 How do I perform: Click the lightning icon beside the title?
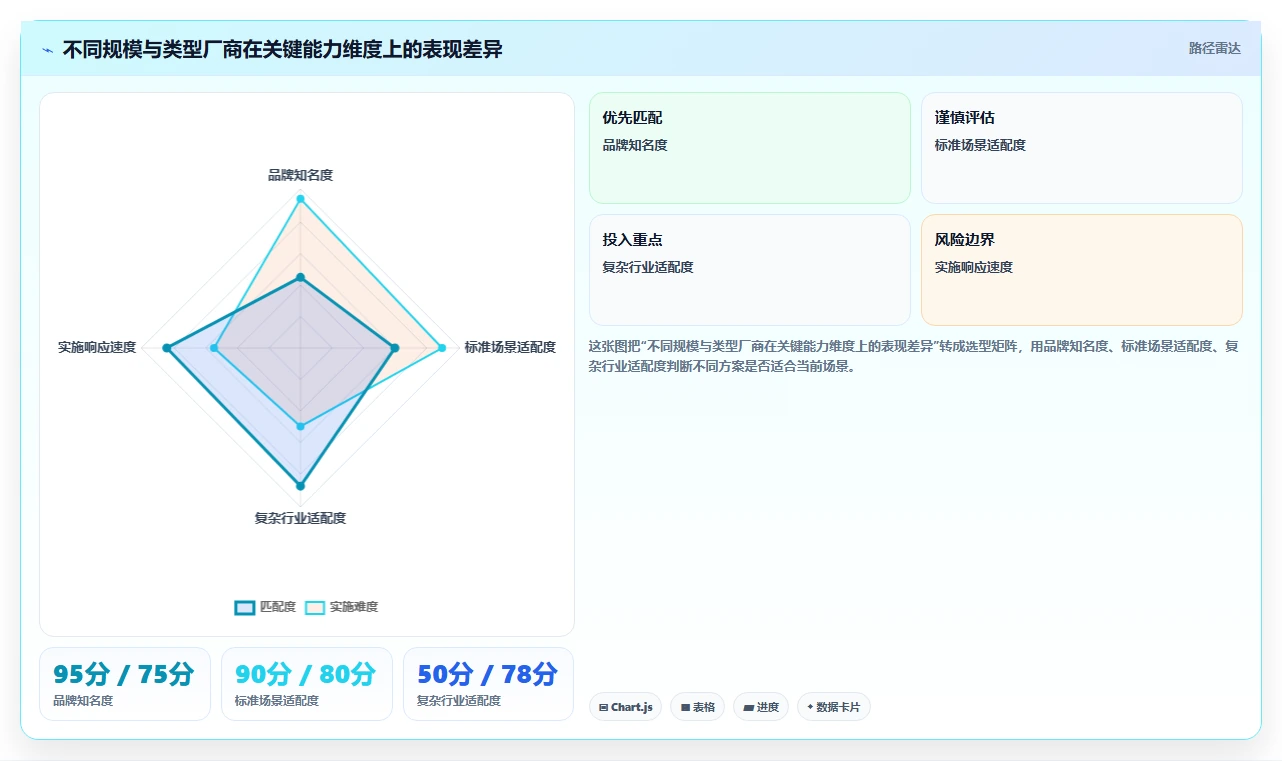click(47, 49)
